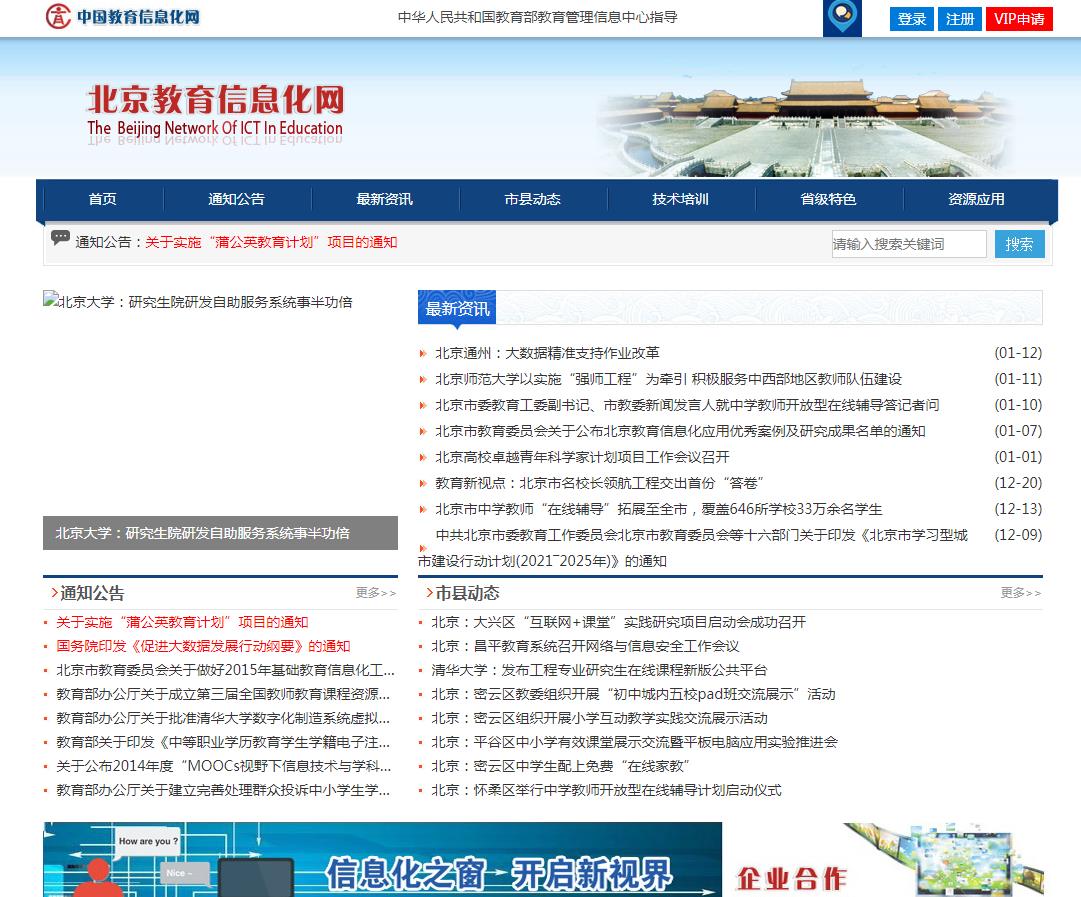
Task: Open 北京：大兴区 互联网+课堂 article
Action: (618, 622)
